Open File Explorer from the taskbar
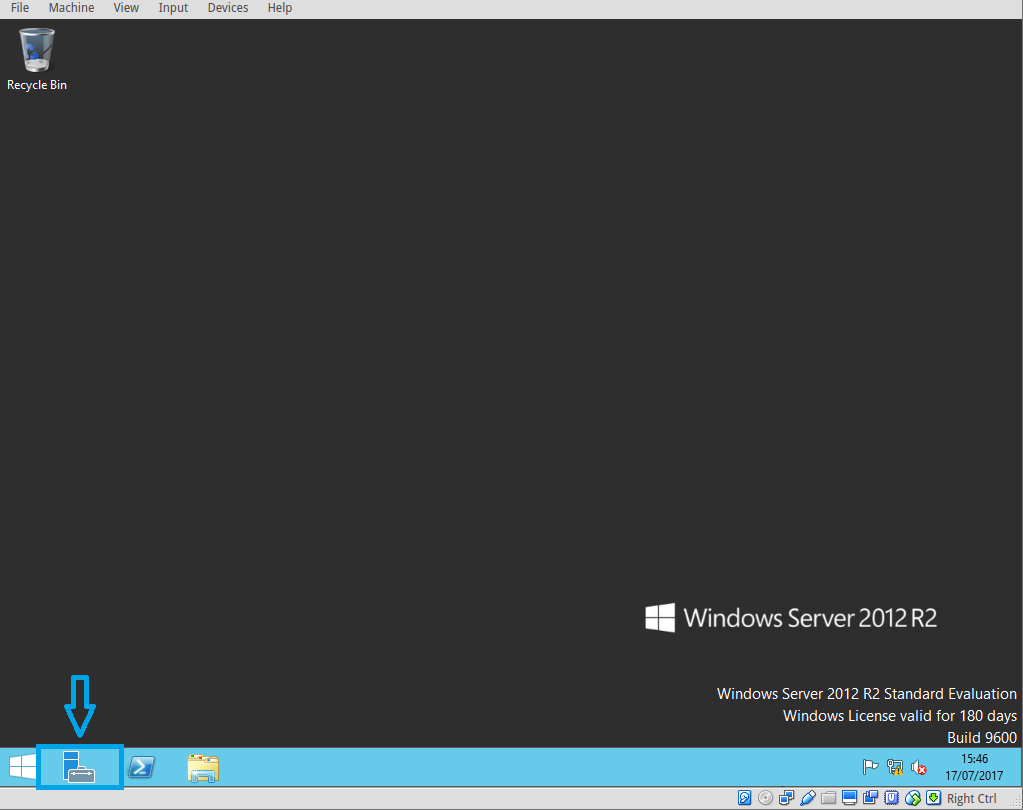 click(203, 767)
